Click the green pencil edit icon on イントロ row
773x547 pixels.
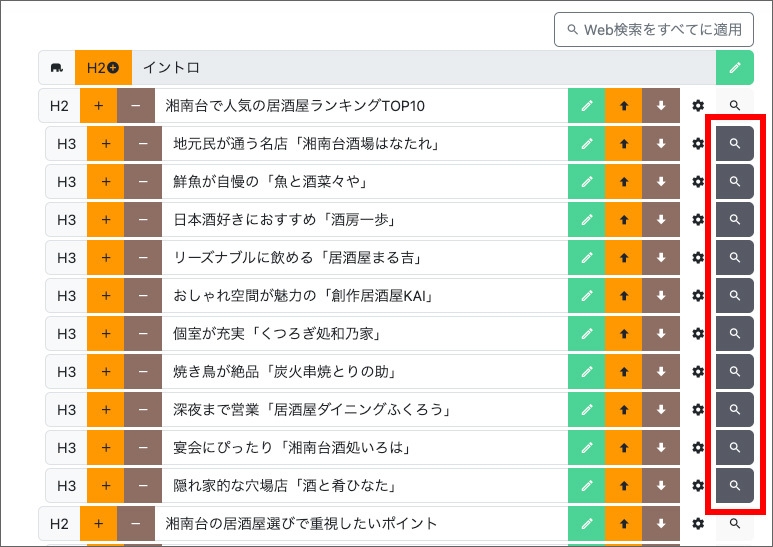click(x=735, y=68)
